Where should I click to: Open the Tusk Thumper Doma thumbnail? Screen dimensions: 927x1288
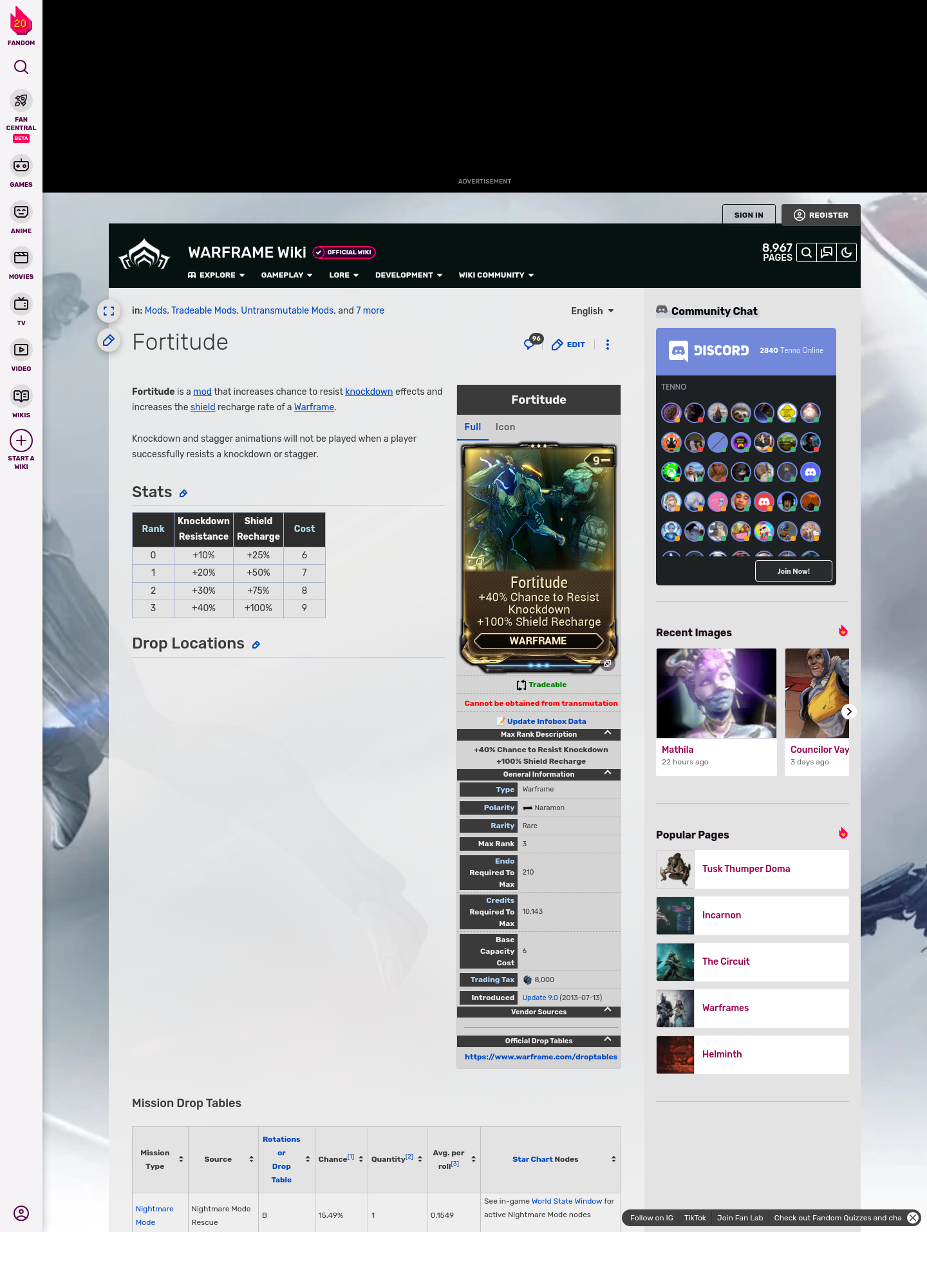click(x=675, y=869)
